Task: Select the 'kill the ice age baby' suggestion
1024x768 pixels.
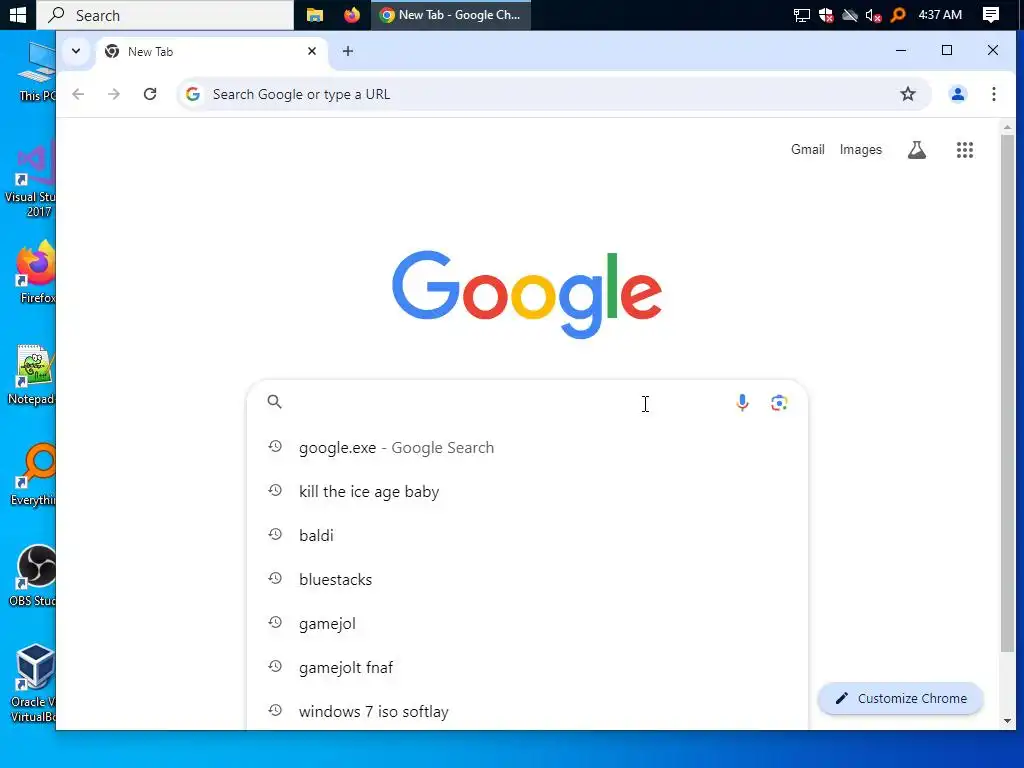Action: [x=527, y=491]
